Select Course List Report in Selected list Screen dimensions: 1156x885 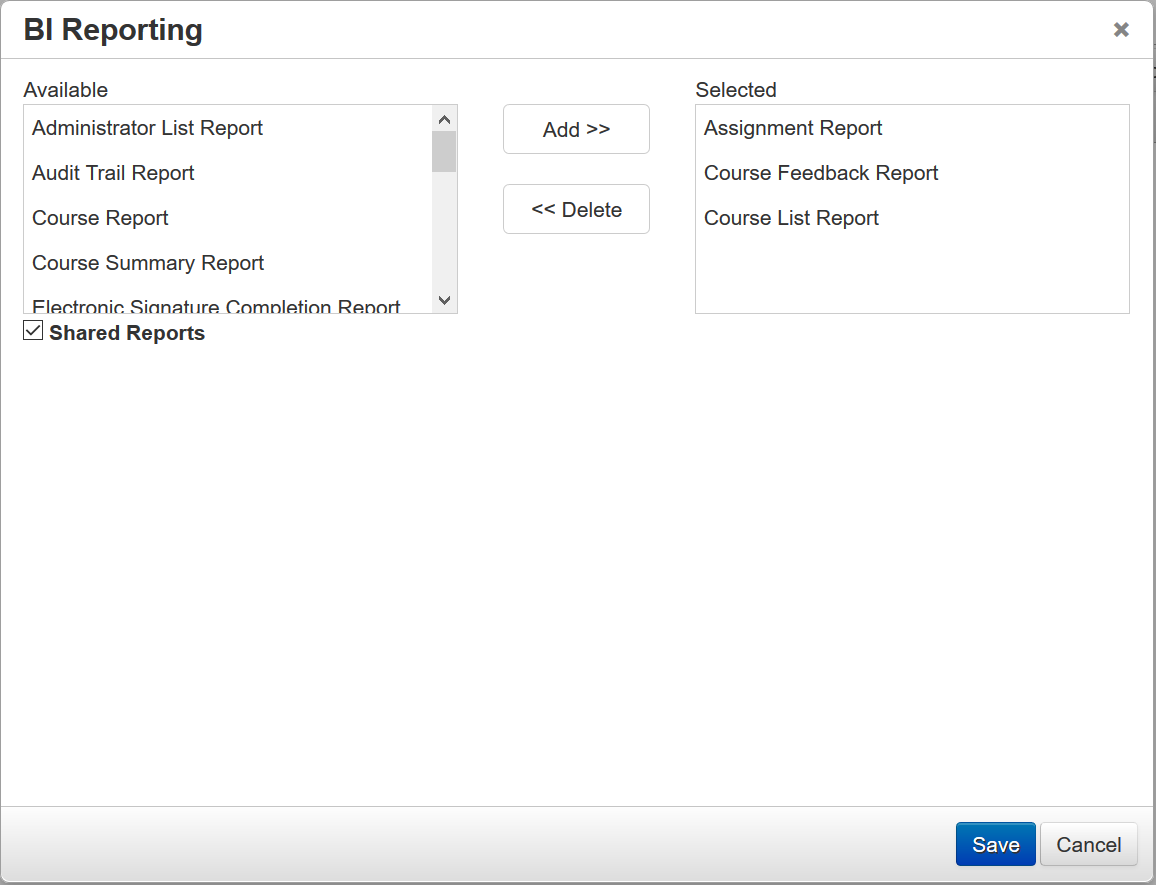pyautogui.click(x=791, y=218)
